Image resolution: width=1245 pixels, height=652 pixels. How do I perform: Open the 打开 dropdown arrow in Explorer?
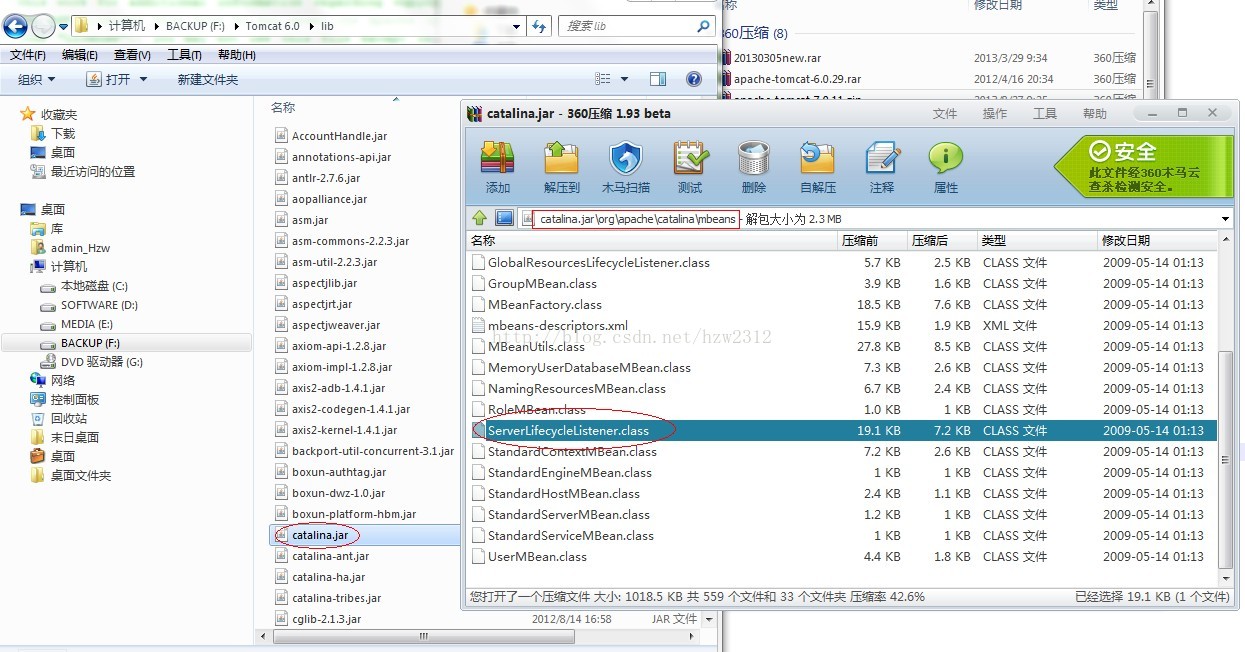(x=143, y=79)
